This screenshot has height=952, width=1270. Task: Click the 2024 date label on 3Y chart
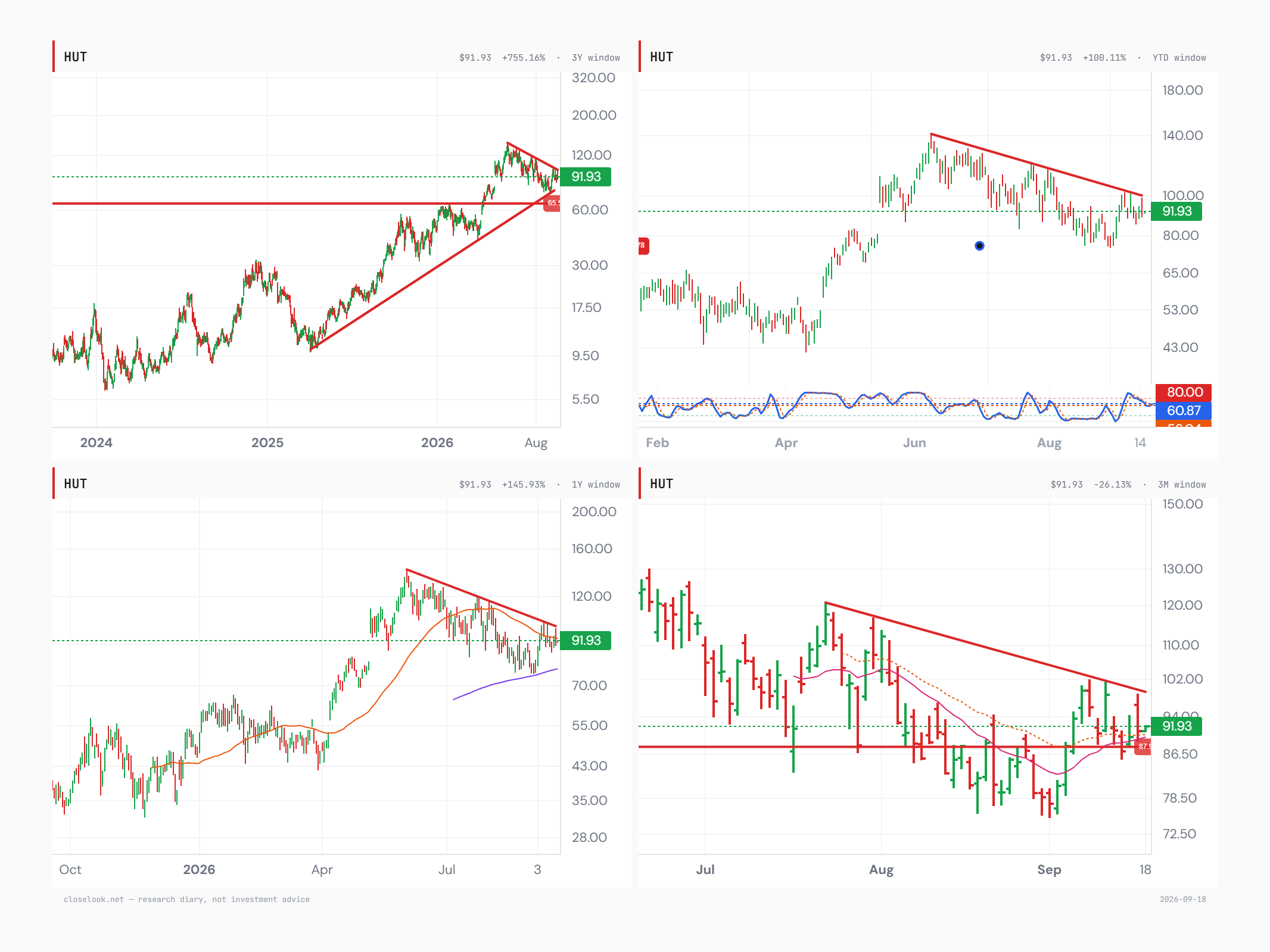pos(96,443)
